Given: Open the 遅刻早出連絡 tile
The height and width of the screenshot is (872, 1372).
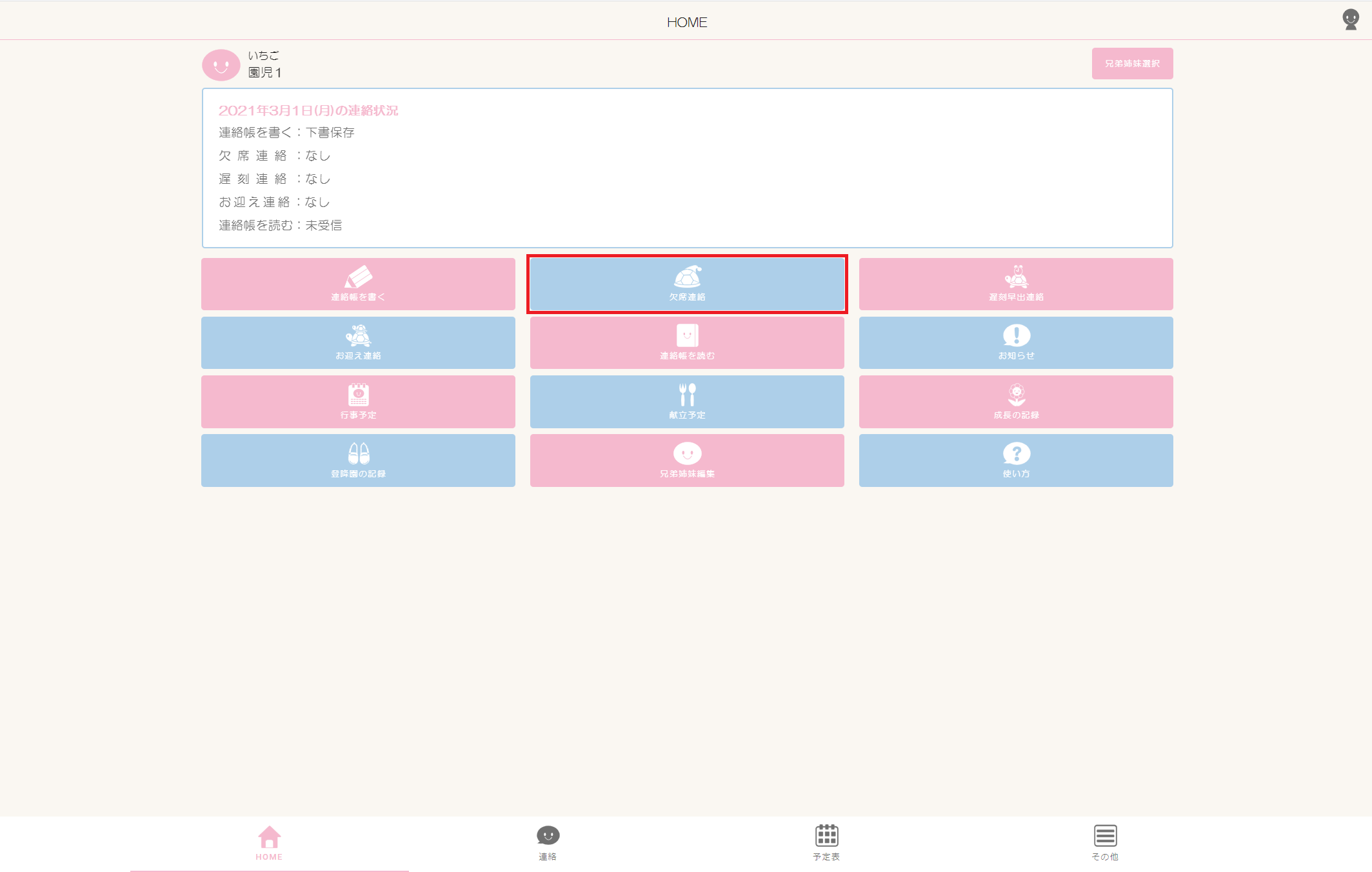Looking at the screenshot, I should point(1016,284).
